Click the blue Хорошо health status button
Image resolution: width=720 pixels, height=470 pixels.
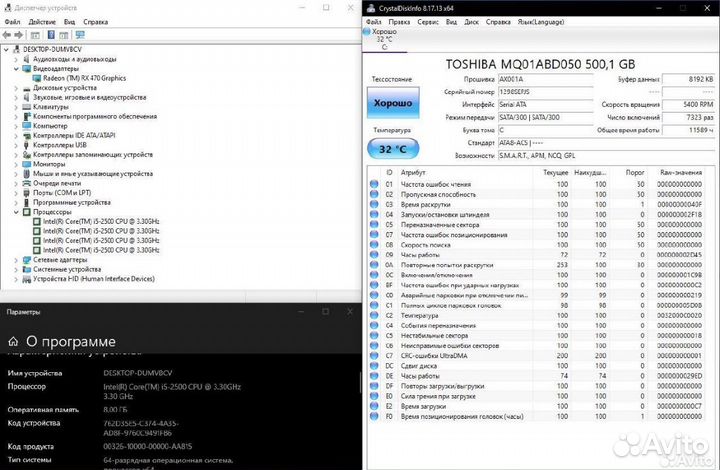393,103
